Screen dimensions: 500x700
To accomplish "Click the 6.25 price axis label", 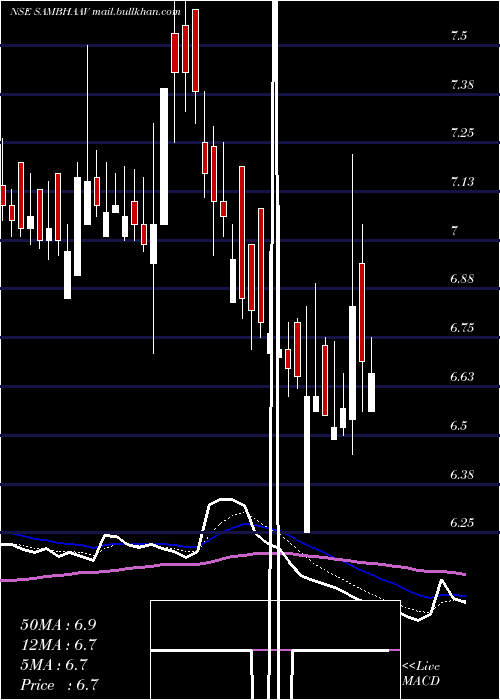I will (462, 523).
